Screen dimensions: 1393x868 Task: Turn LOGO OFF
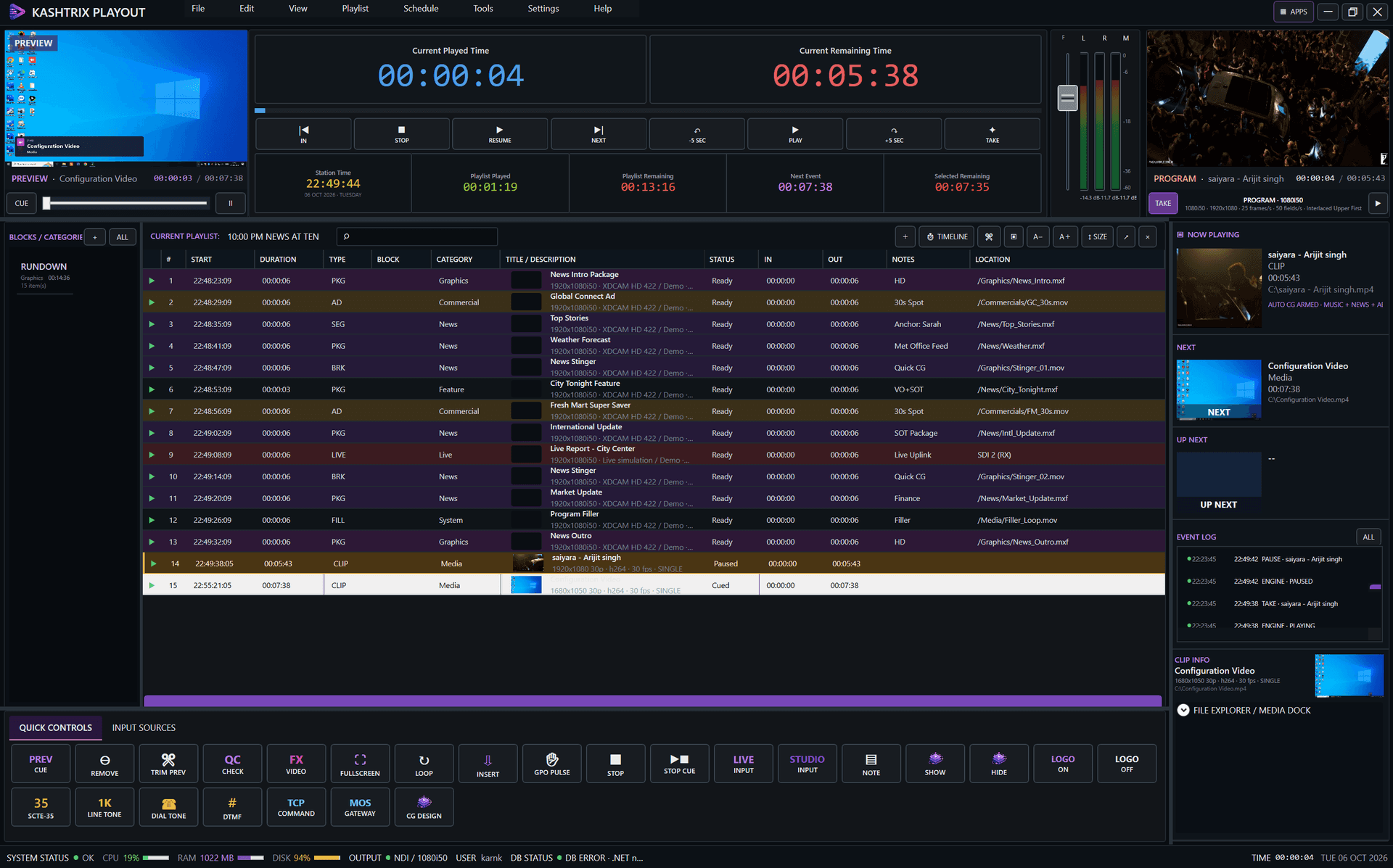coord(1126,764)
